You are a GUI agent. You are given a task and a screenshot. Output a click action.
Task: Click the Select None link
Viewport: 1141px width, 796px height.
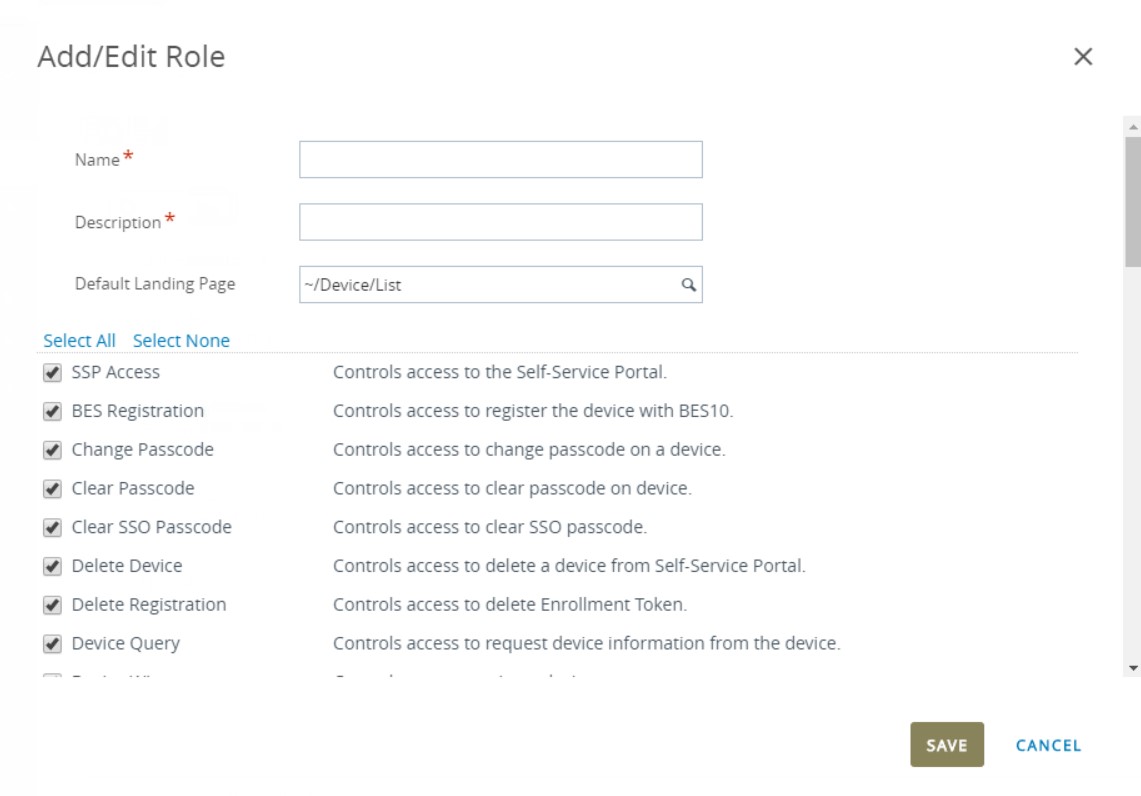pos(181,341)
